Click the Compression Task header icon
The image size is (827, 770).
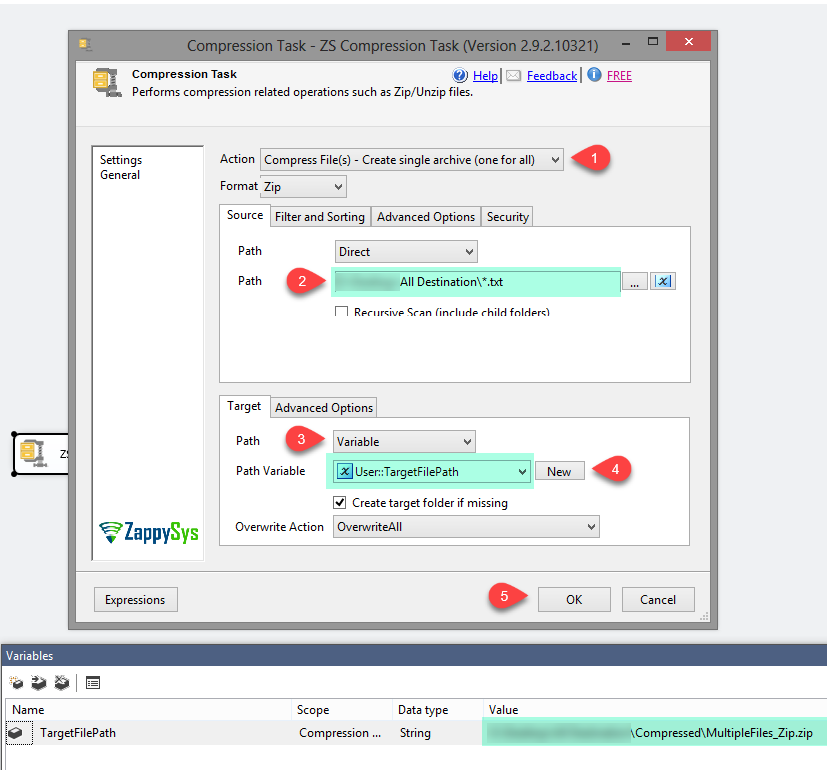pyautogui.click(x=107, y=82)
